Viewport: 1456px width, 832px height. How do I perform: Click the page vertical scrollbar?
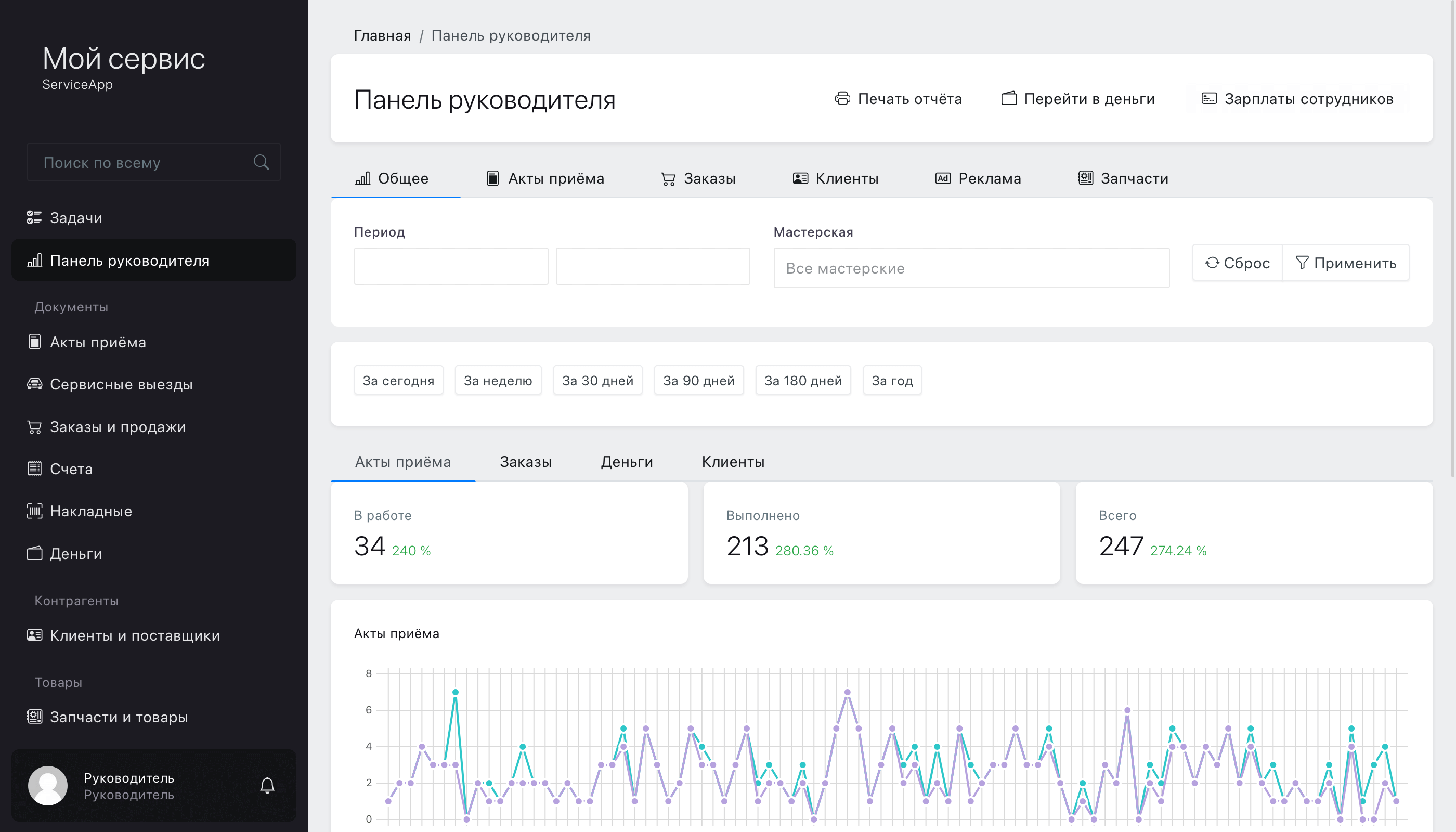click(x=1452, y=239)
